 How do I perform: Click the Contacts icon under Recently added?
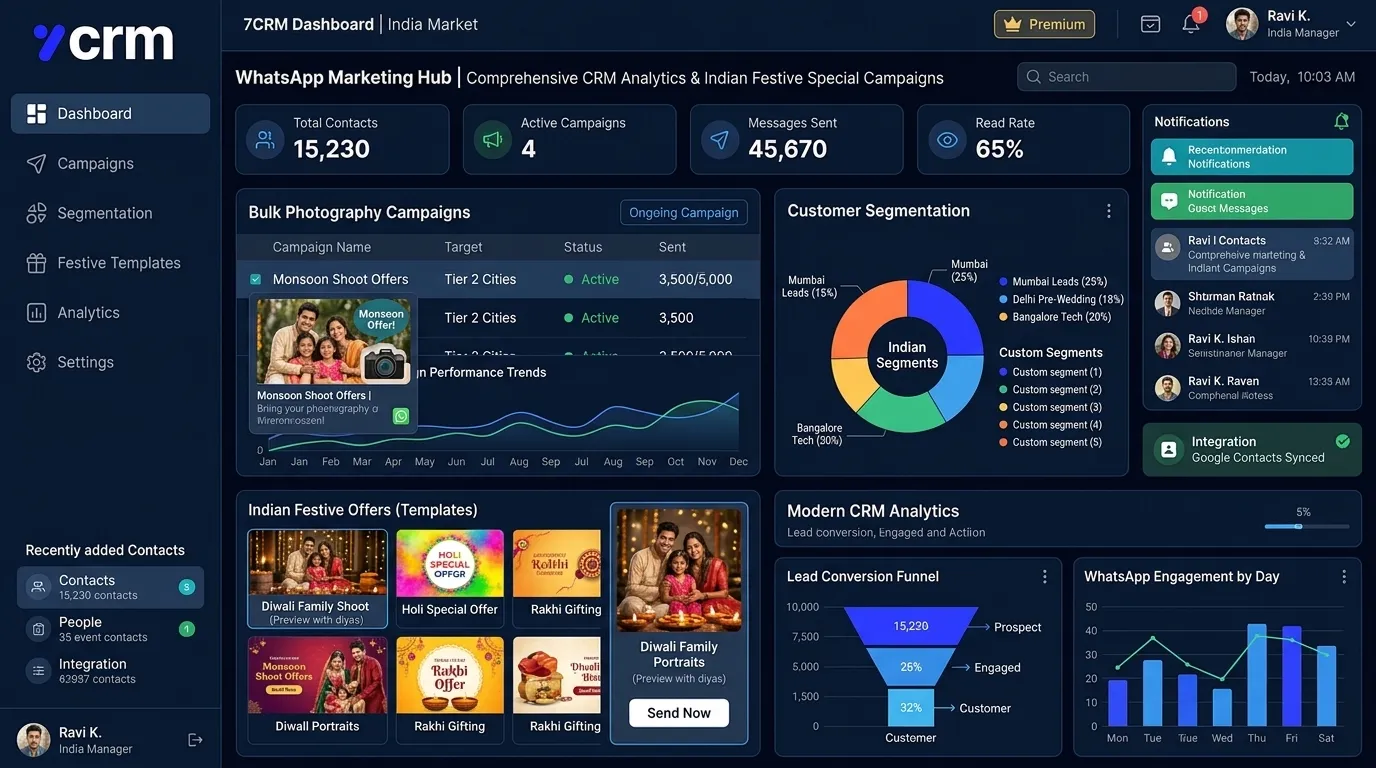(38, 587)
